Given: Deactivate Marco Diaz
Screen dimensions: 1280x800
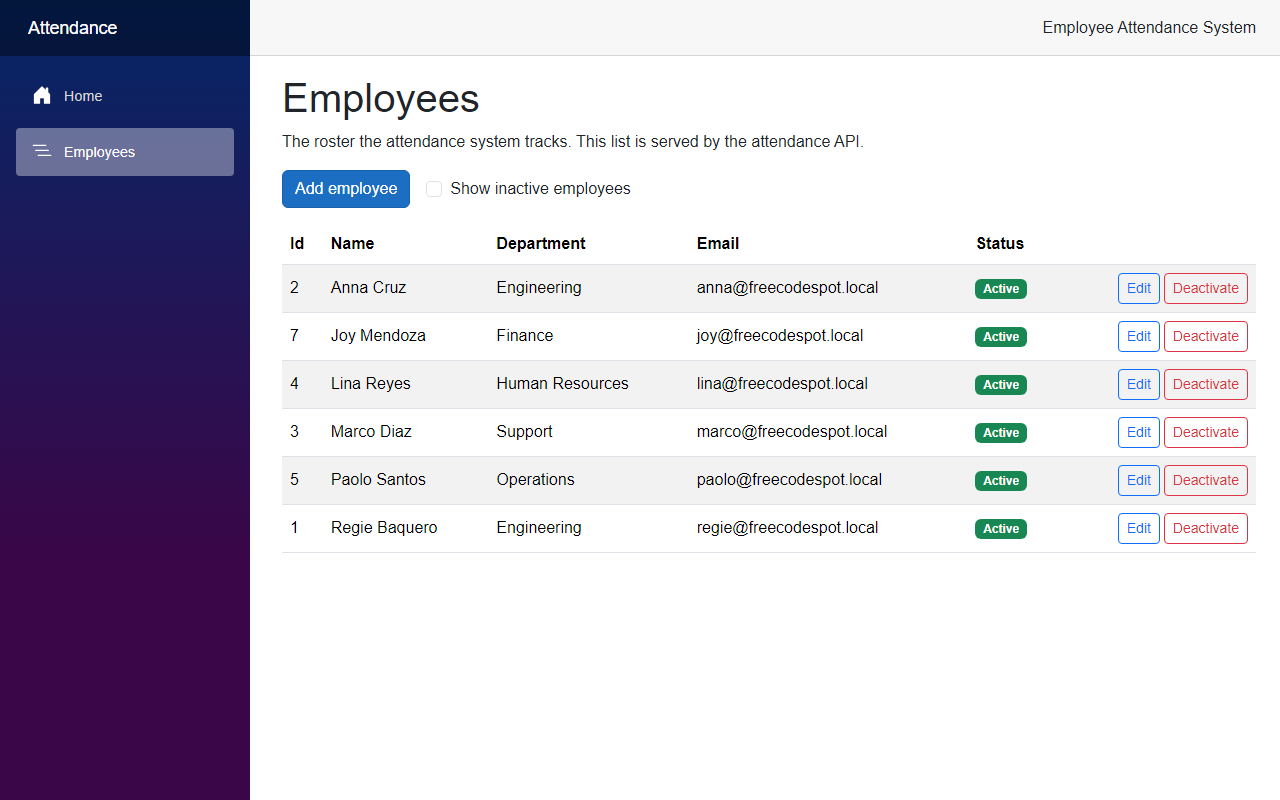Looking at the screenshot, I should click(x=1206, y=432).
